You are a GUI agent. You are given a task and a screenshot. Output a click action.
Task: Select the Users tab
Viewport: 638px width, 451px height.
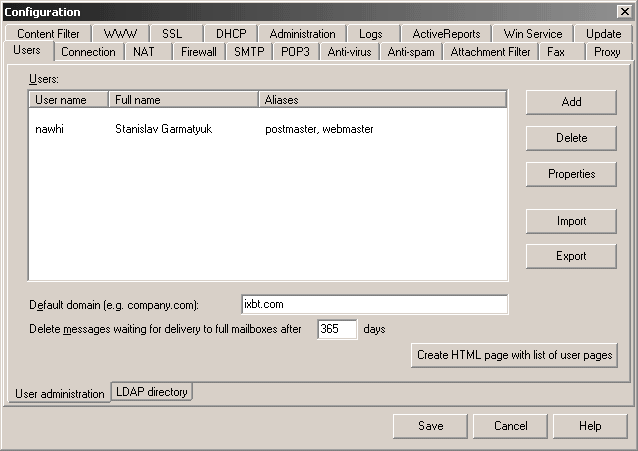pyautogui.click(x=27, y=50)
